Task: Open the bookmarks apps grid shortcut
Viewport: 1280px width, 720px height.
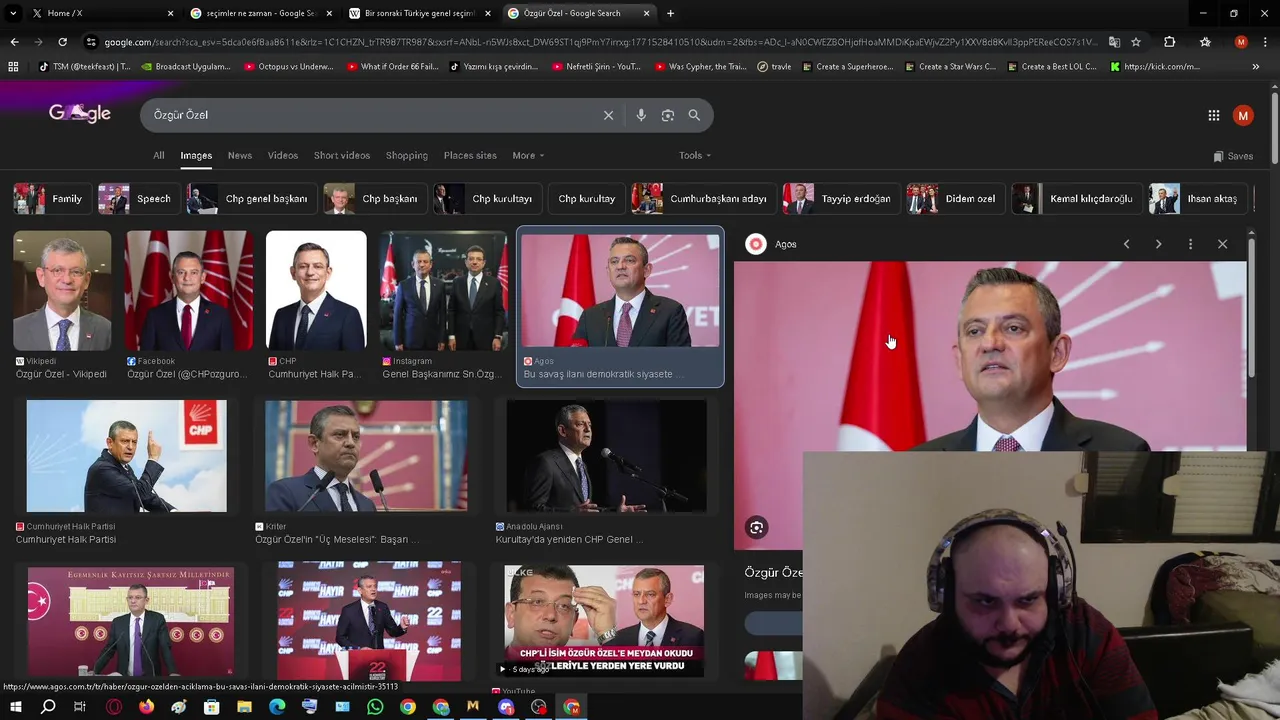Action: click(x=13, y=67)
